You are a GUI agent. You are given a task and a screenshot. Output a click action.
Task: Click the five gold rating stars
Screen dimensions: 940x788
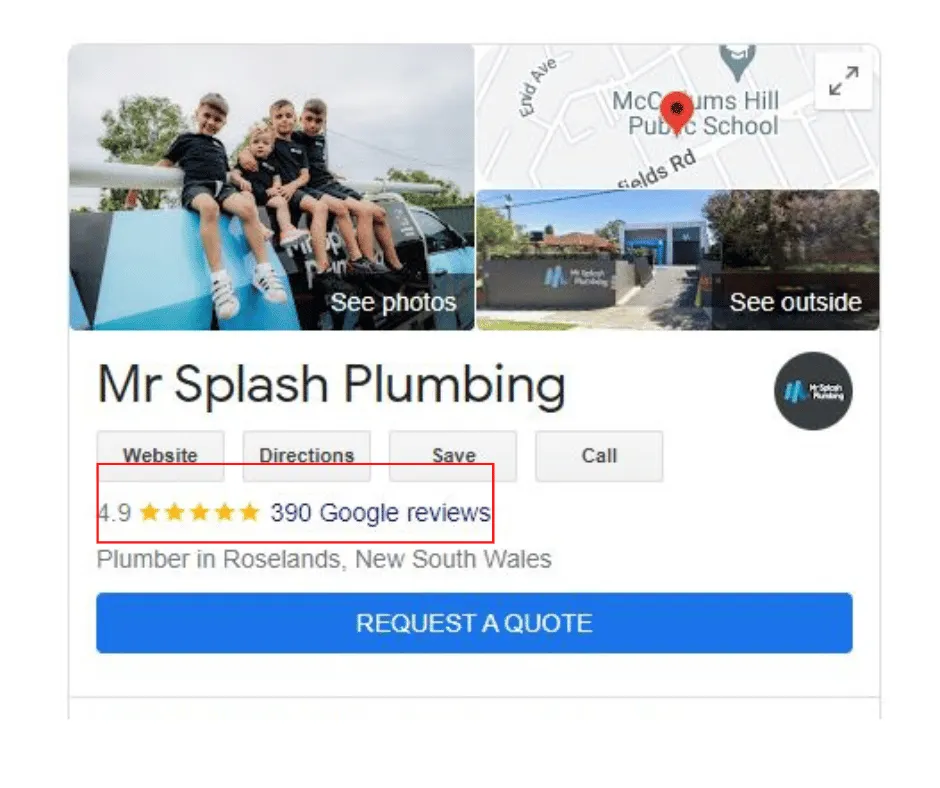(x=199, y=513)
